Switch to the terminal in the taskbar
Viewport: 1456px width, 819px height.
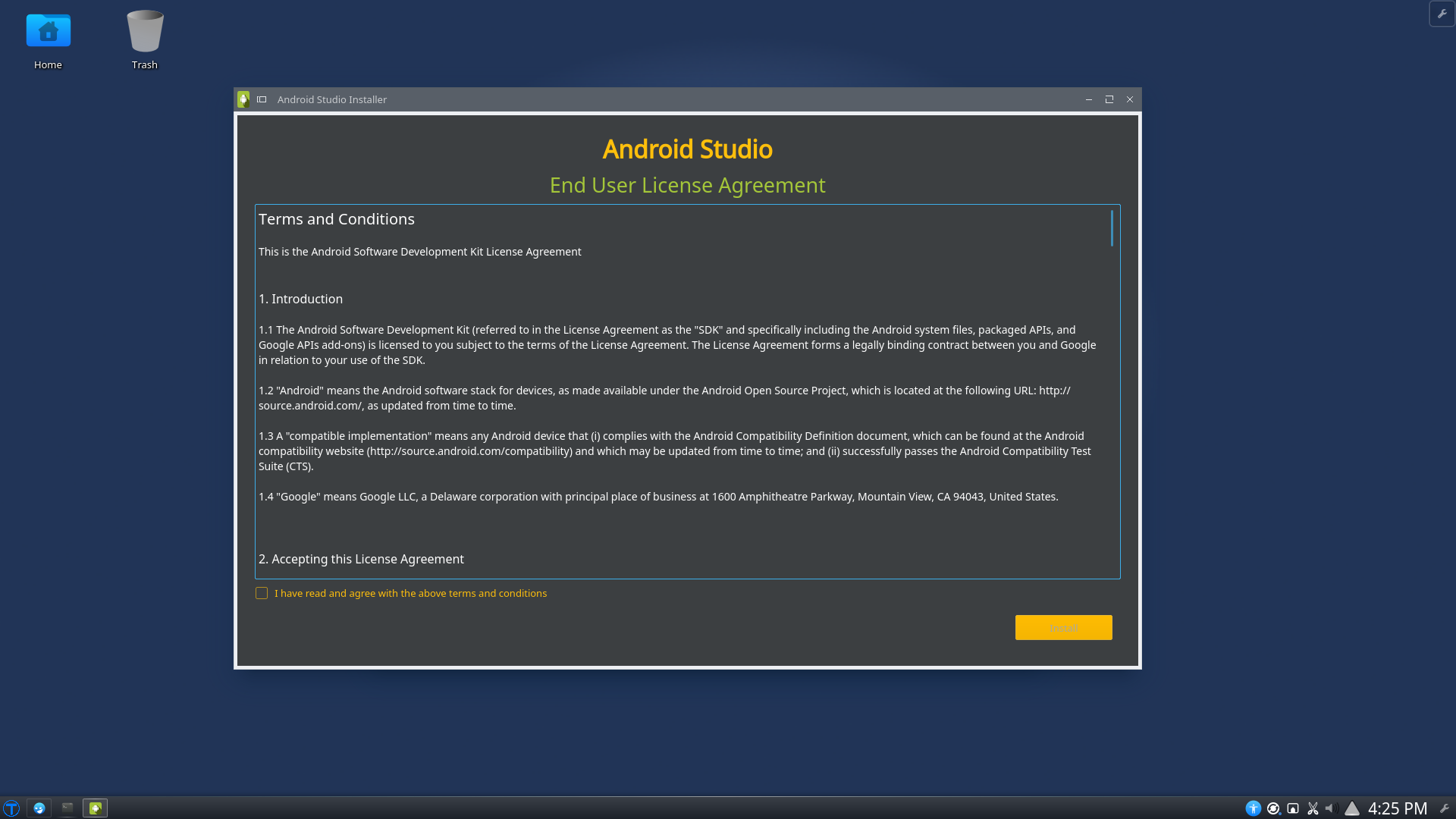[67, 808]
